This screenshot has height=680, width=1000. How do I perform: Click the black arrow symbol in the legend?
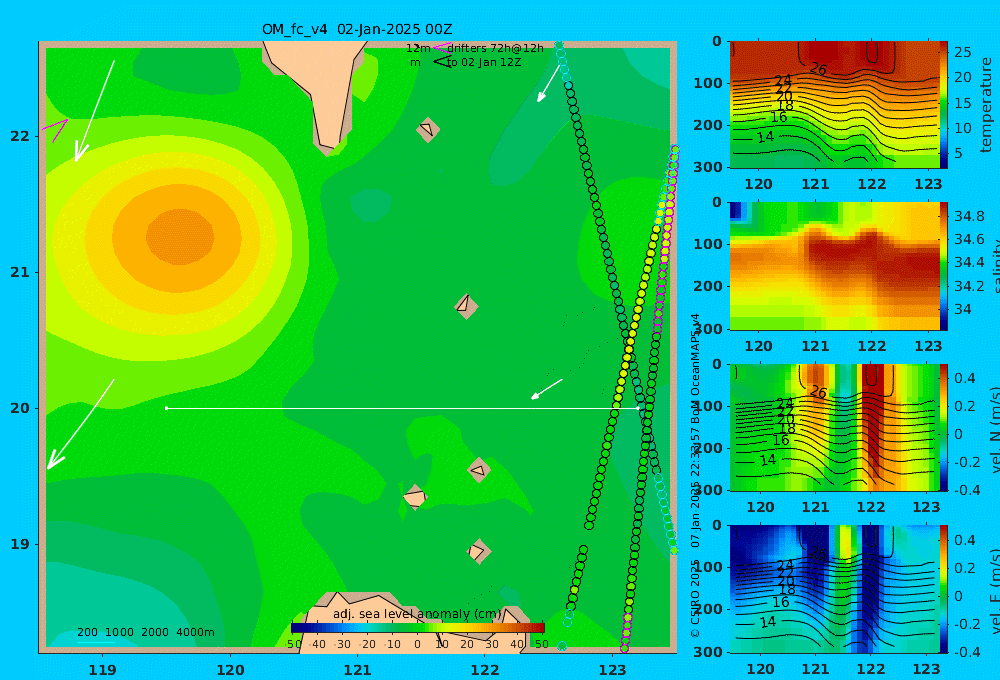click(x=442, y=62)
